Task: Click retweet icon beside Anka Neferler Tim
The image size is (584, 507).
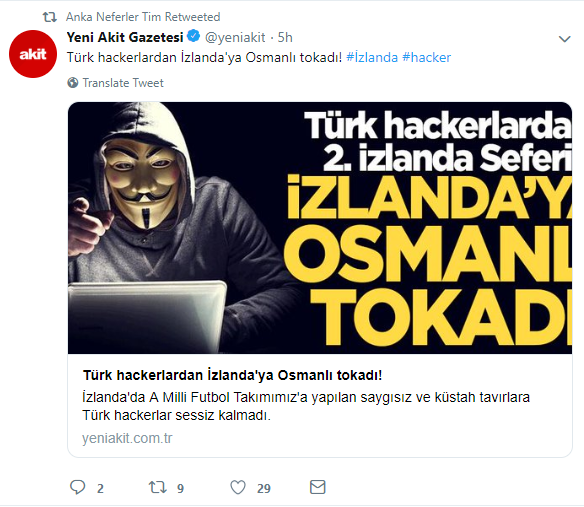Action: click(x=50, y=17)
